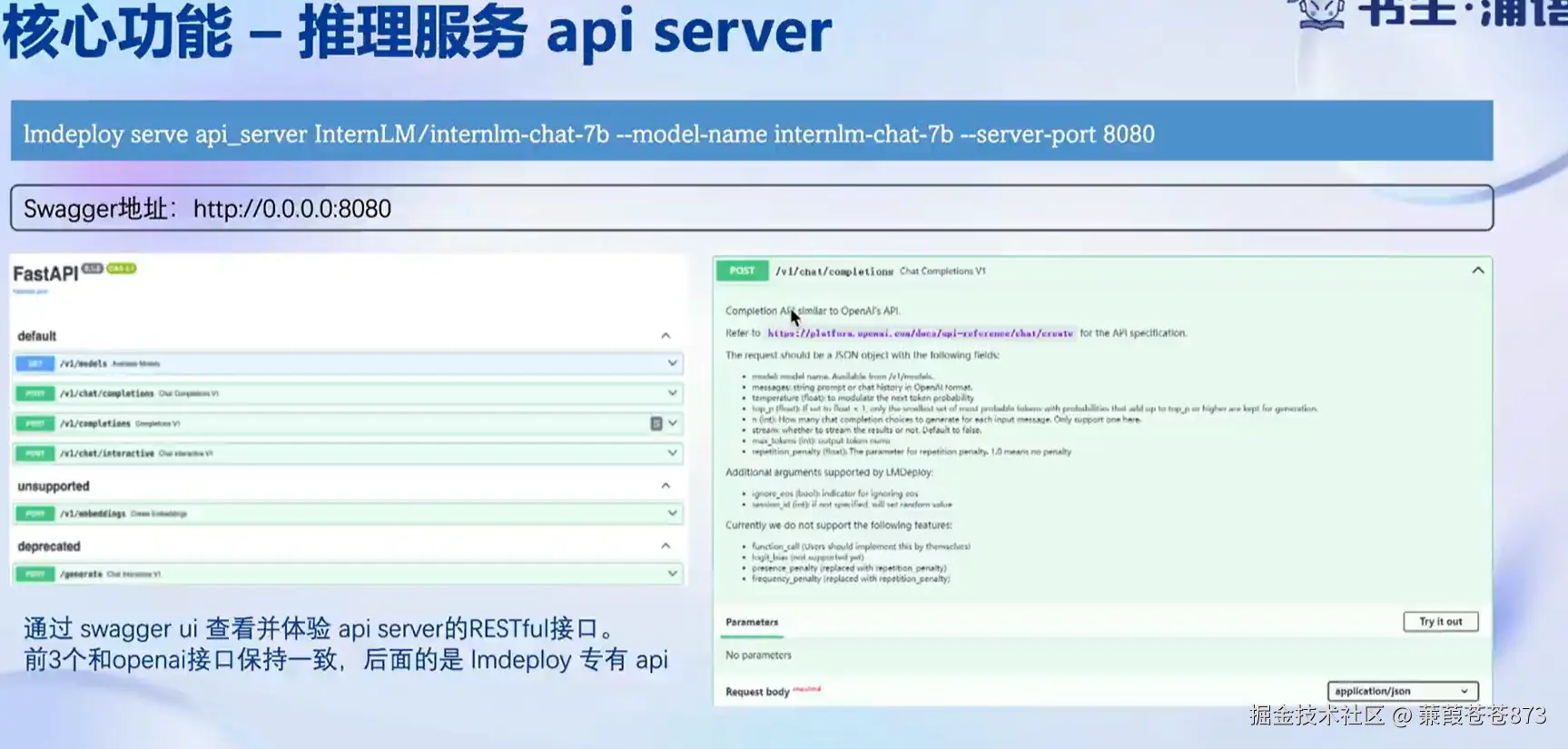
Task: Click the gray version badge beside FastAPI
Action: pyautogui.click(x=93, y=268)
